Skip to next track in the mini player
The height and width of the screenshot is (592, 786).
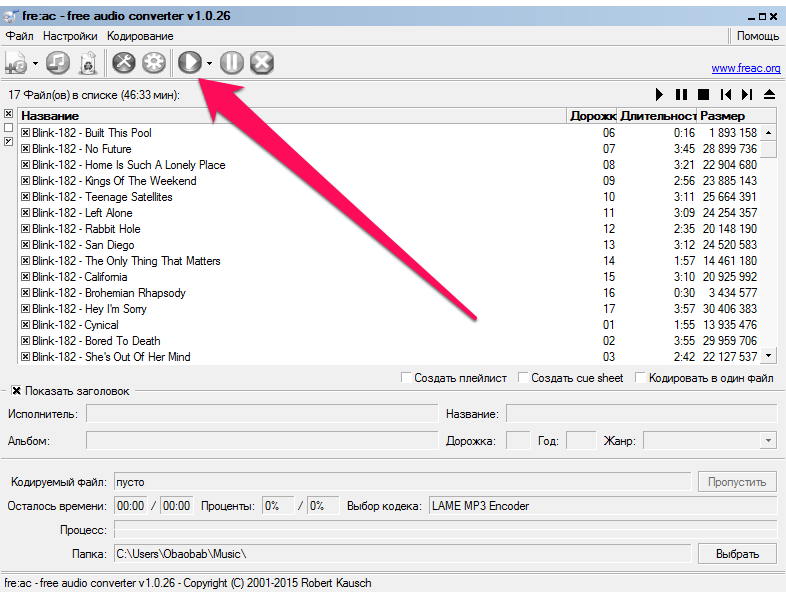point(747,94)
